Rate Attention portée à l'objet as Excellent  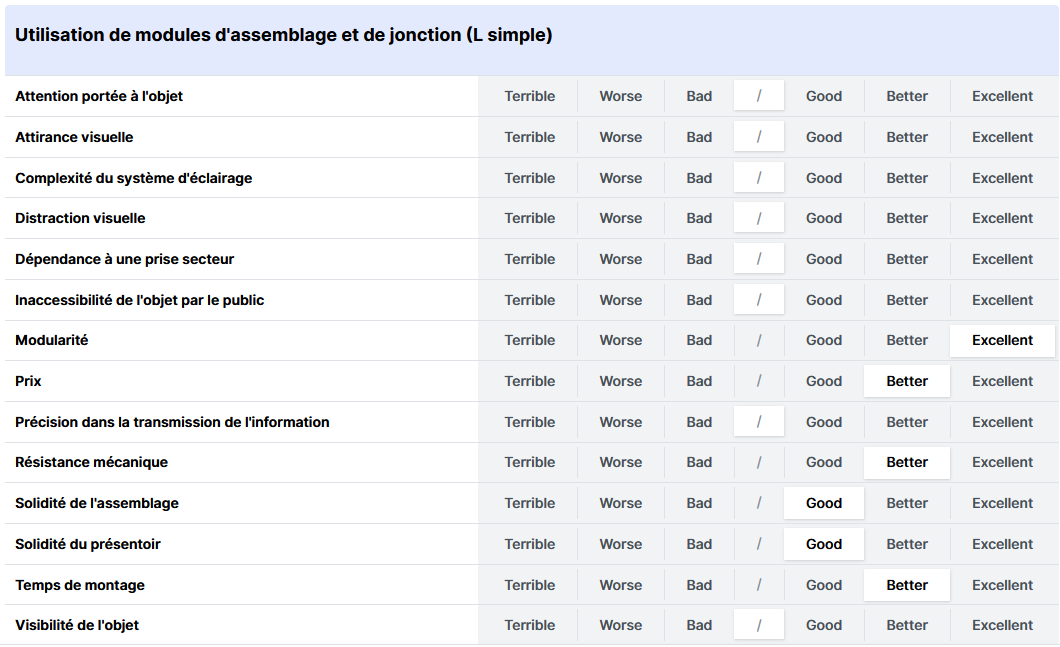(x=1002, y=96)
